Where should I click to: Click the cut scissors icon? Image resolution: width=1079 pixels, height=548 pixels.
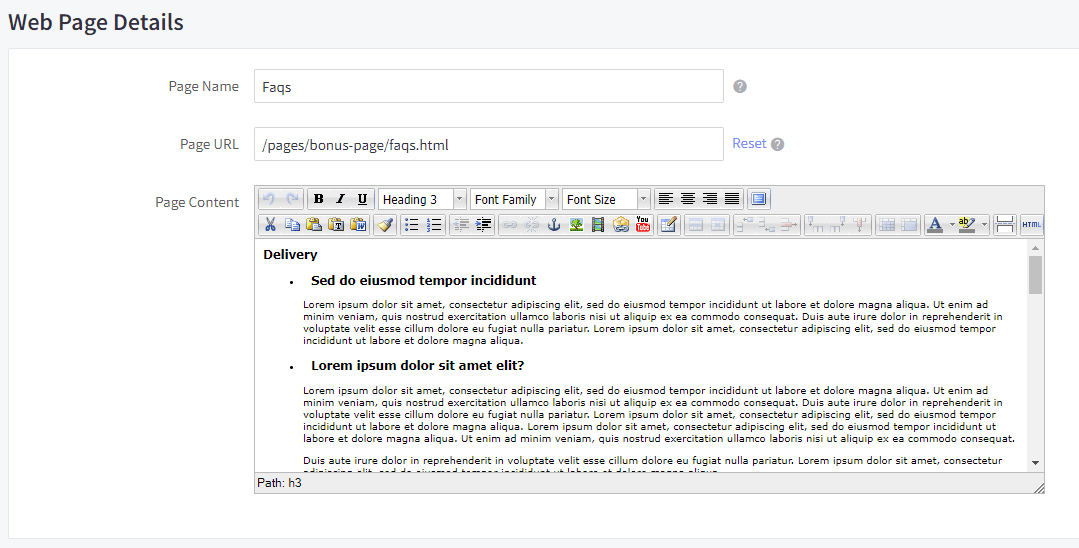tap(269, 225)
